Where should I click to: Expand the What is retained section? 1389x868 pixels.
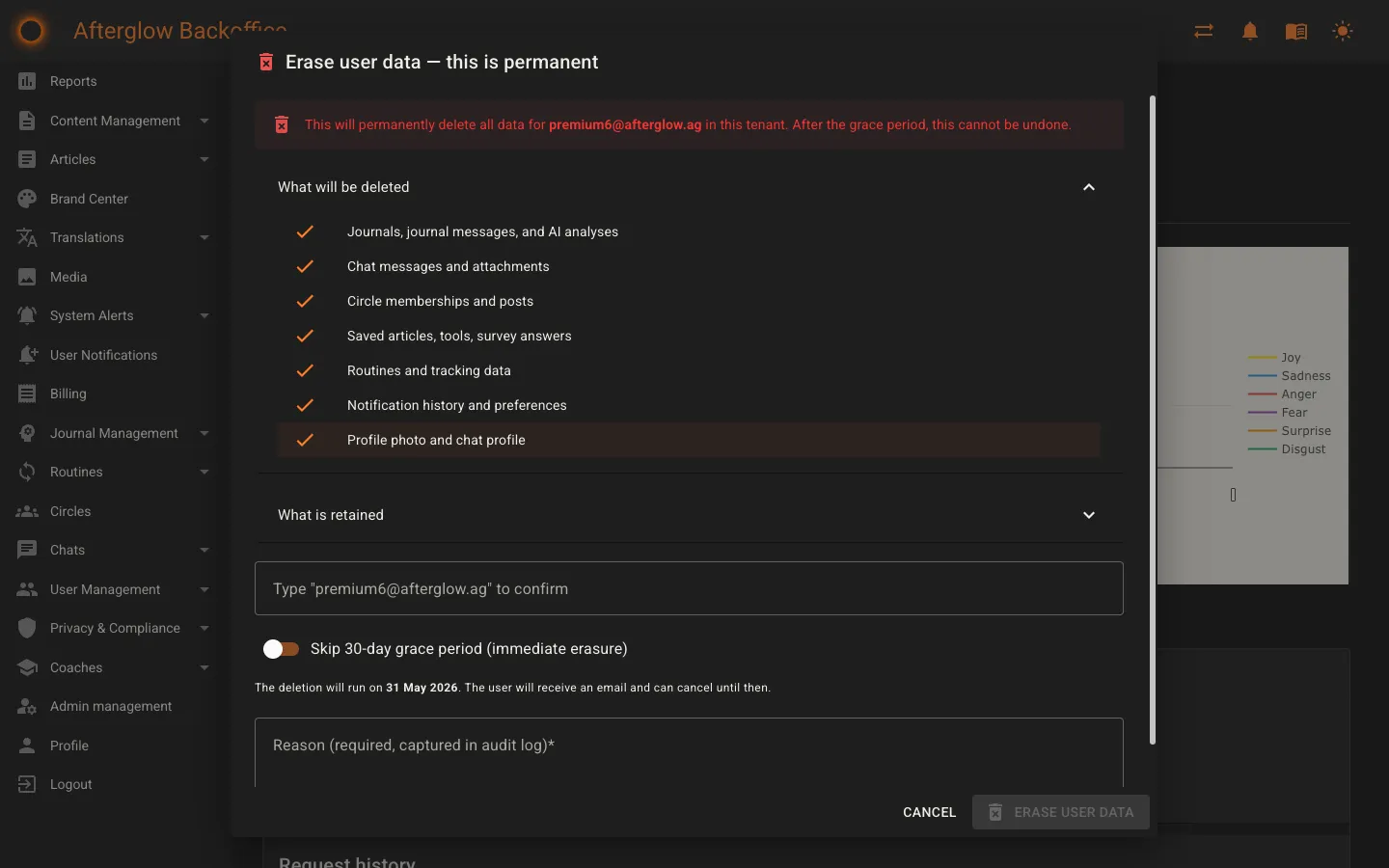(1089, 515)
